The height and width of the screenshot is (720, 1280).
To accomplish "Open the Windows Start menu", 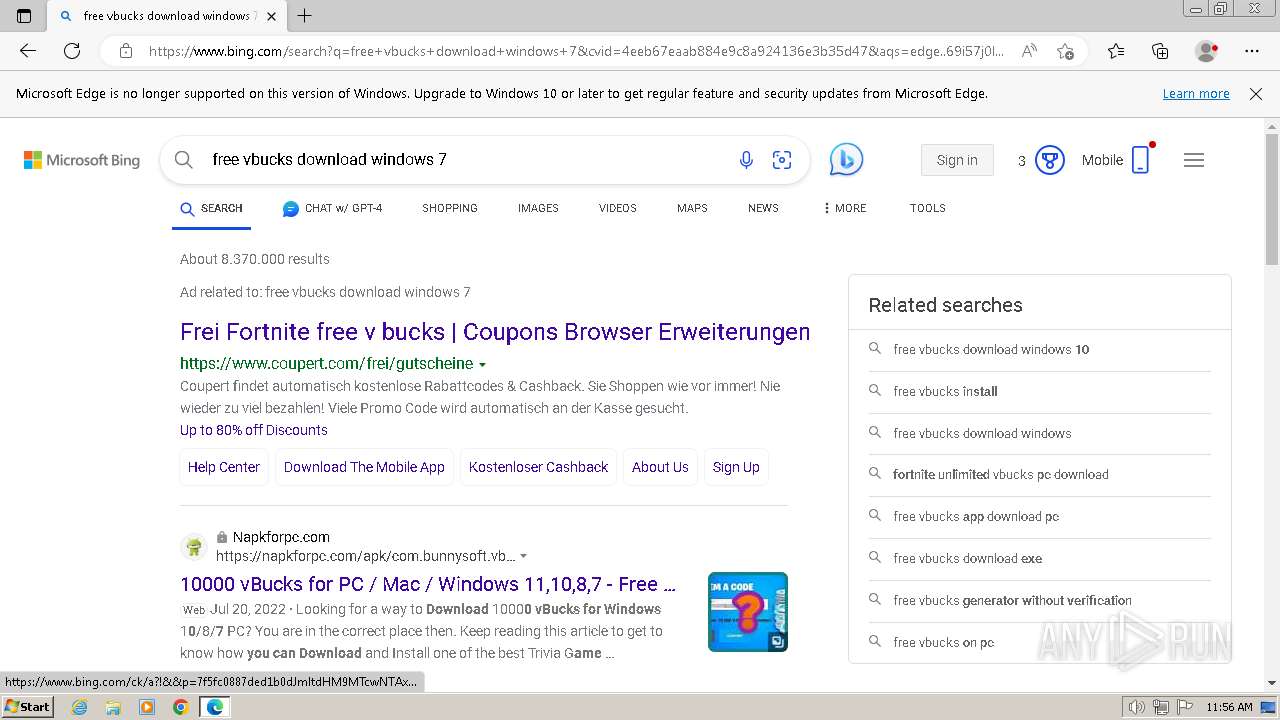I will pyautogui.click(x=28, y=707).
